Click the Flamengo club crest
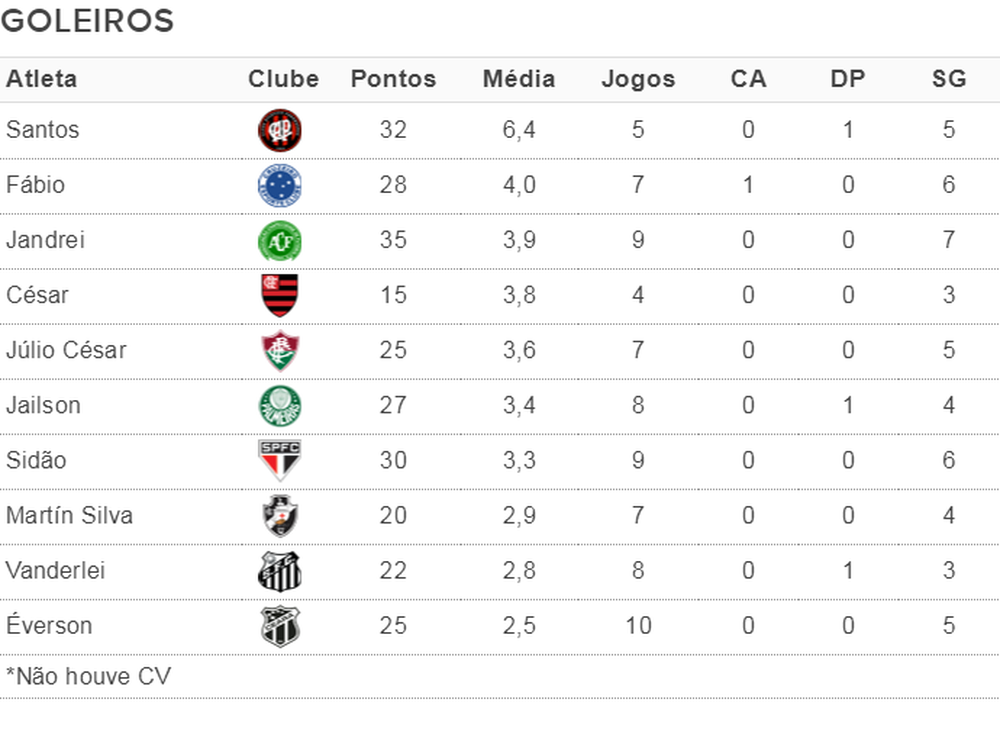 click(x=280, y=296)
